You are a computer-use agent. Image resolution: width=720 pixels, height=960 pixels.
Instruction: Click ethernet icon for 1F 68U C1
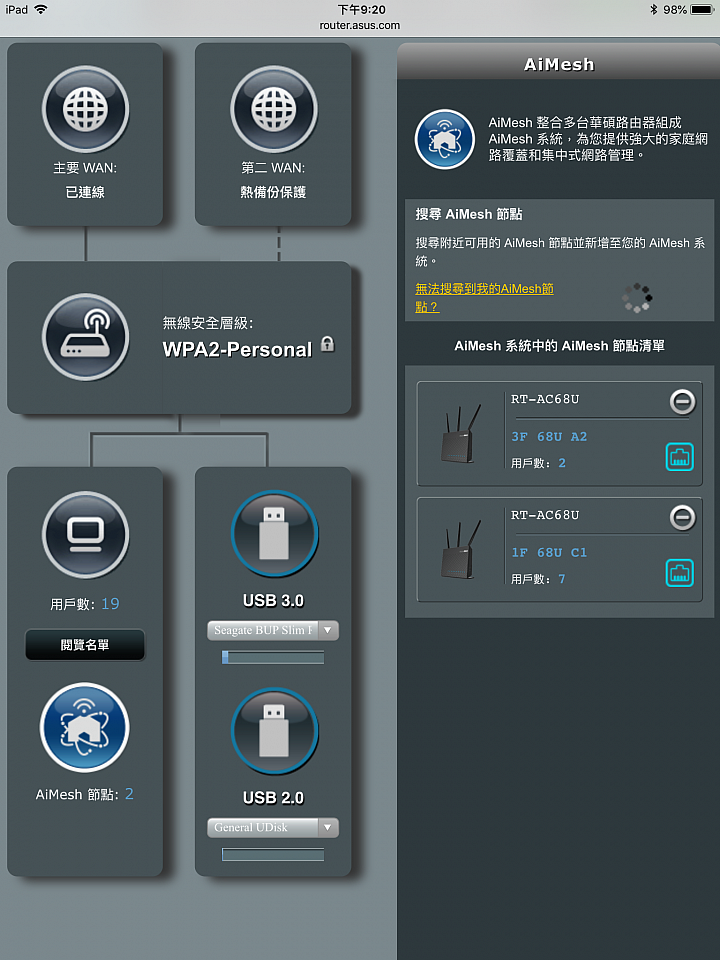click(x=680, y=573)
